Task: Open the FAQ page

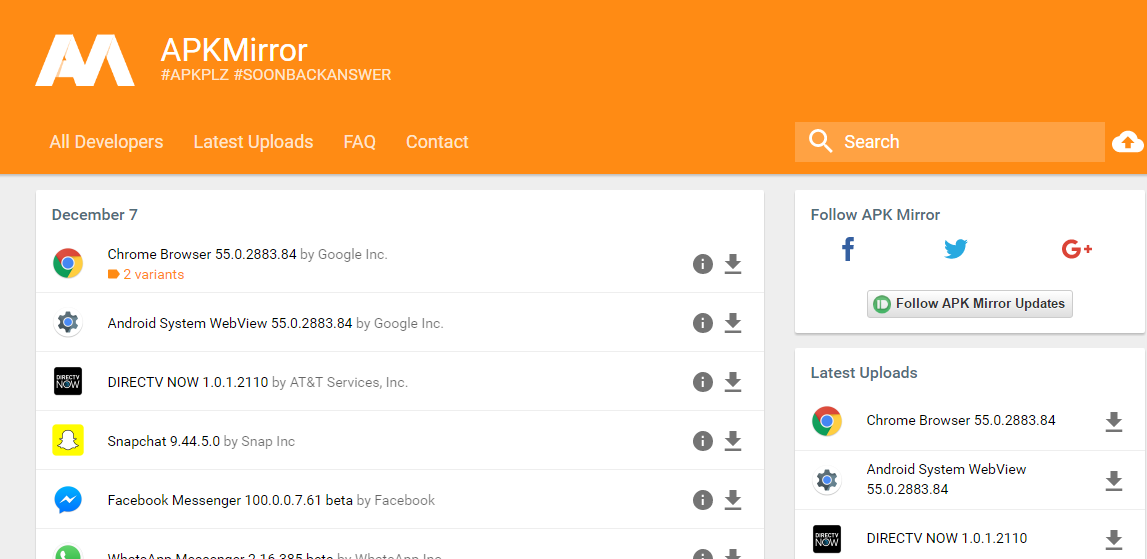Action: (x=360, y=142)
